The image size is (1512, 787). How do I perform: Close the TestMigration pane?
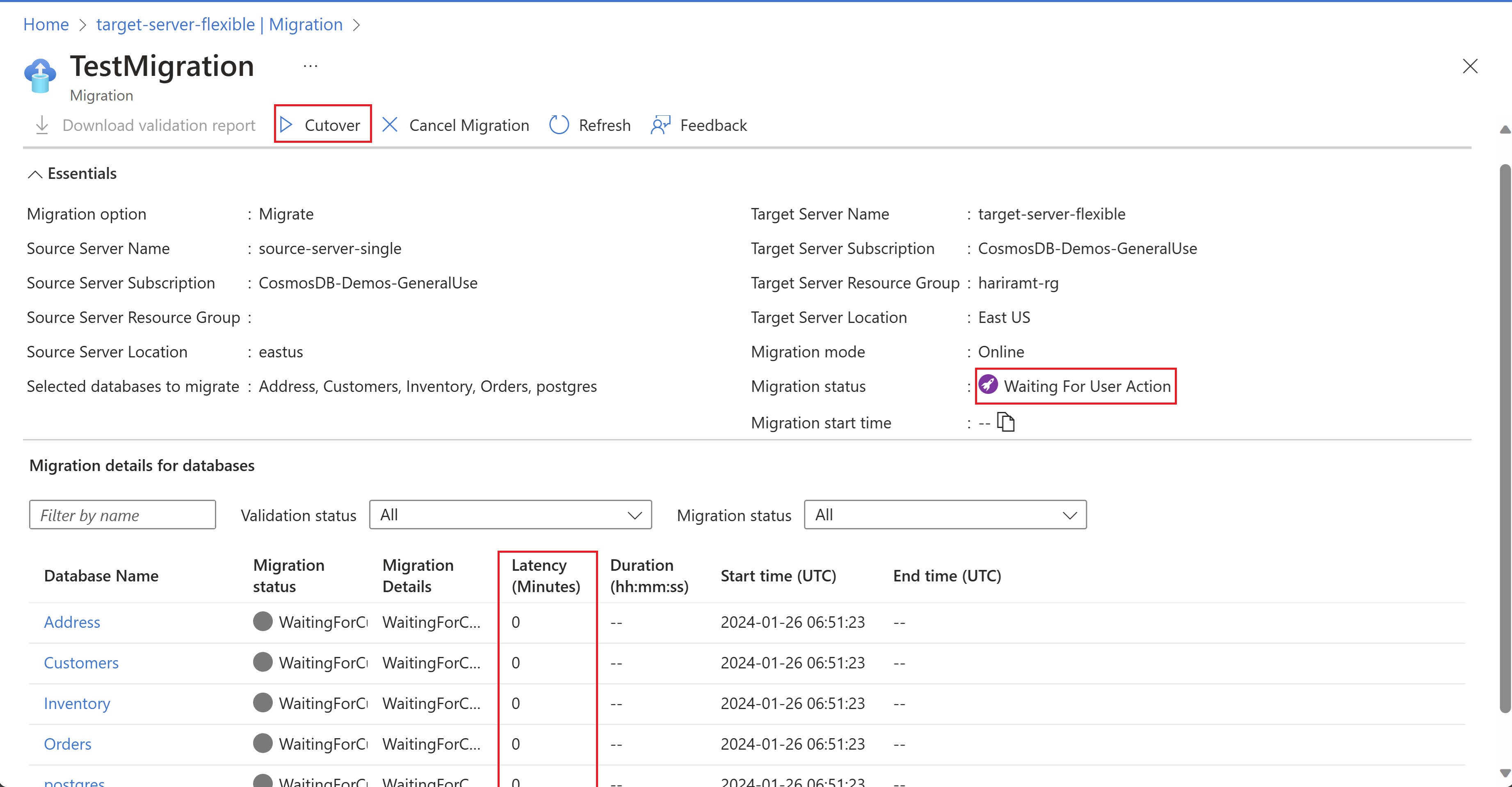pyautogui.click(x=1470, y=66)
